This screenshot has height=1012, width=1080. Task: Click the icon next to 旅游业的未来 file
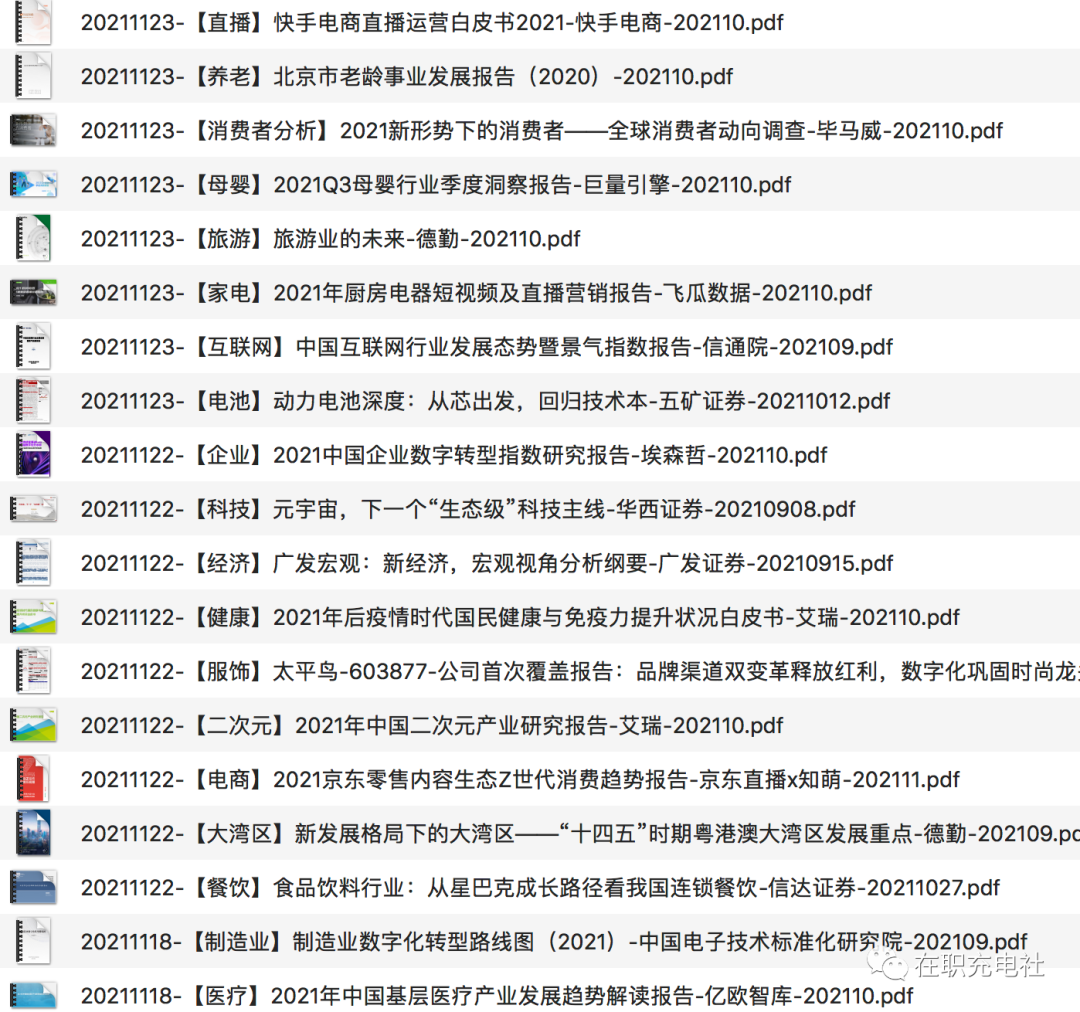coord(33,238)
